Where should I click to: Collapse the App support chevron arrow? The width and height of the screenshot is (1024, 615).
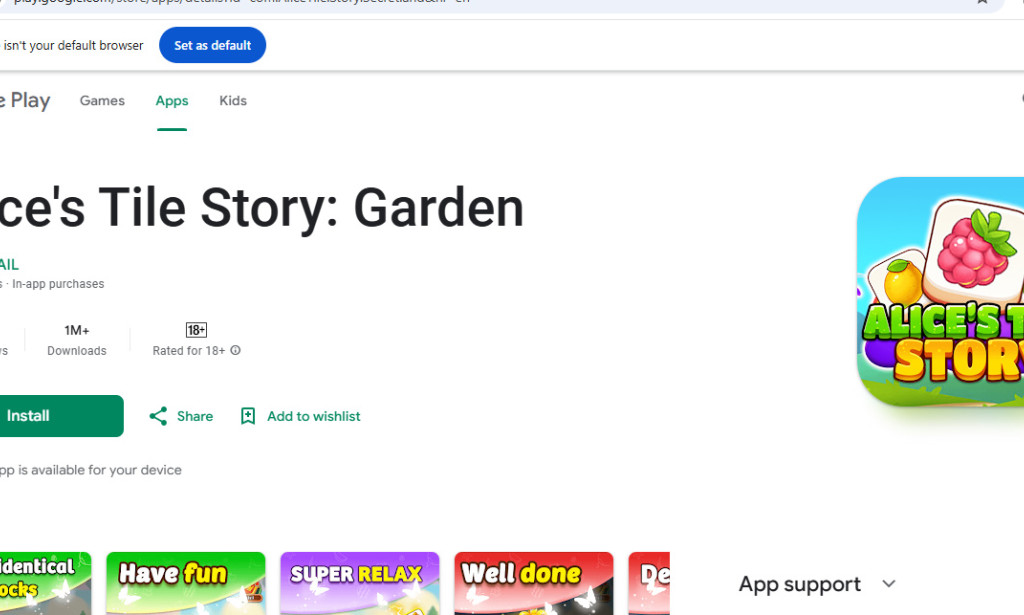point(888,584)
